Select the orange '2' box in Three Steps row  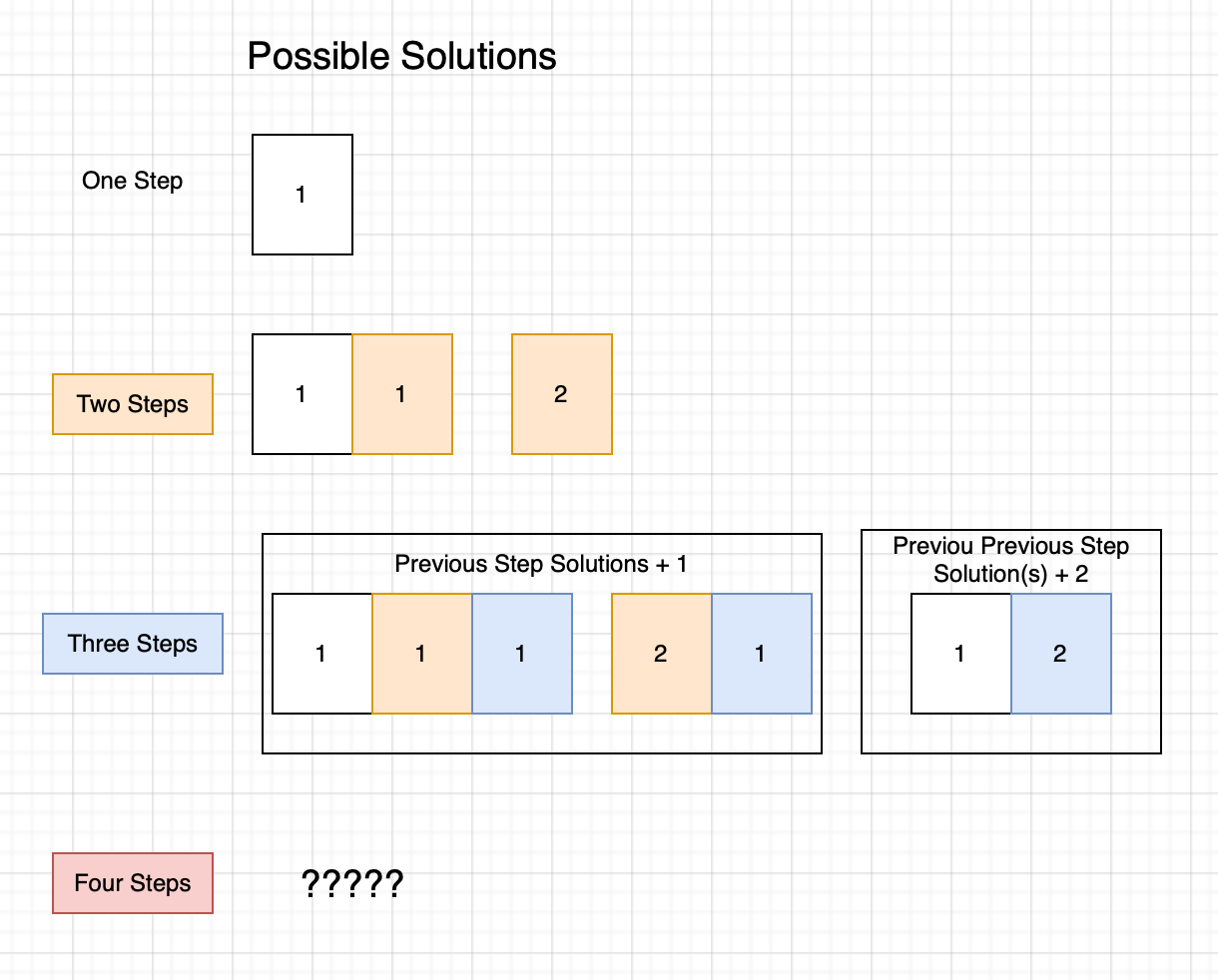coord(662,654)
